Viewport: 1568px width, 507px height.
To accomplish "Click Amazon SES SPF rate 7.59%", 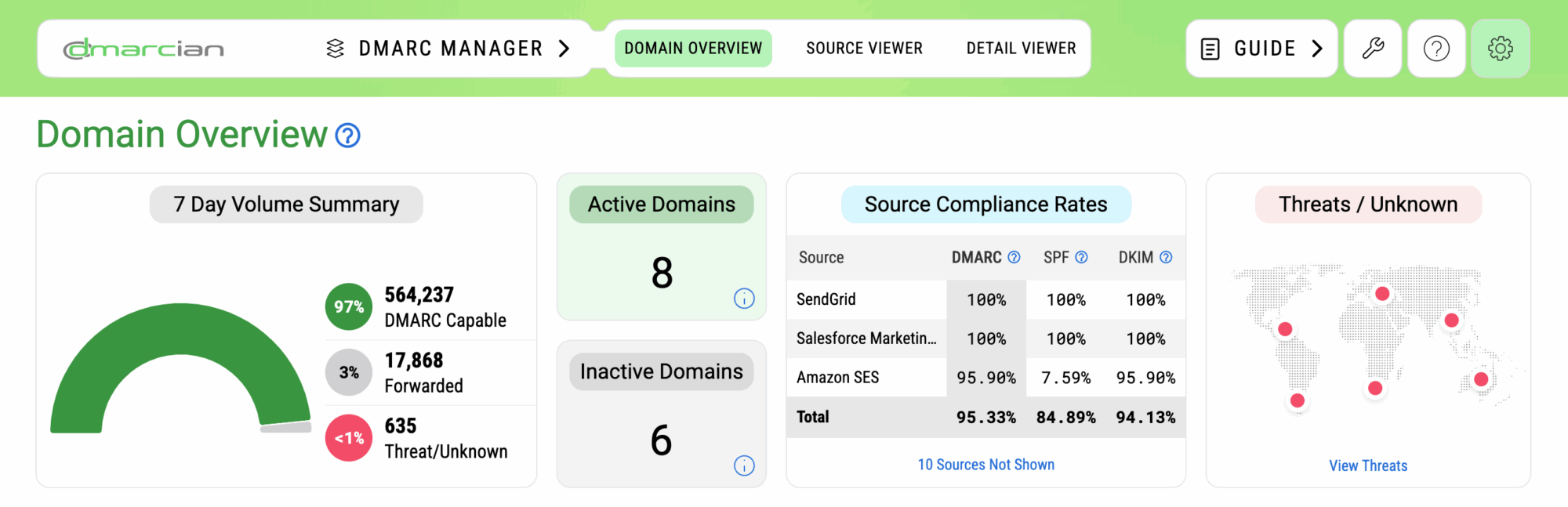I will 1066,378.
